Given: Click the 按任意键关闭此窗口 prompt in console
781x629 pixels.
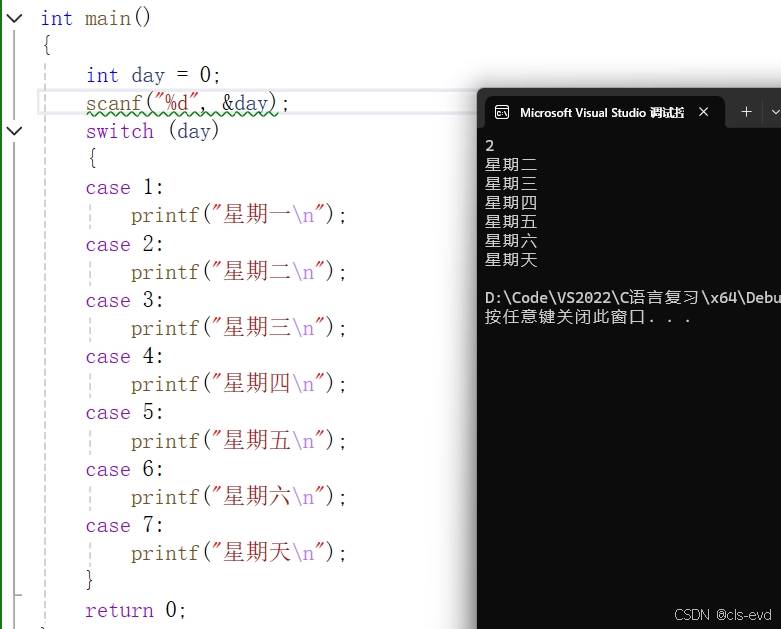Looking at the screenshot, I should click(588, 317).
